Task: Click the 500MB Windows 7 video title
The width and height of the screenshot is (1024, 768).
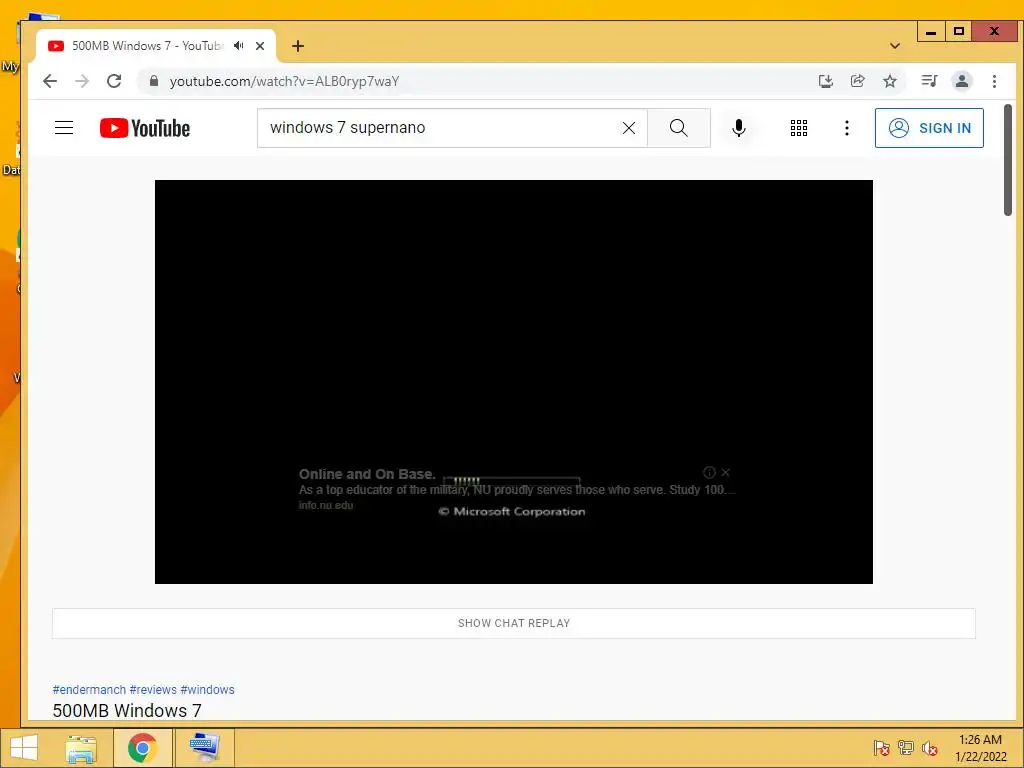Action: click(127, 711)
